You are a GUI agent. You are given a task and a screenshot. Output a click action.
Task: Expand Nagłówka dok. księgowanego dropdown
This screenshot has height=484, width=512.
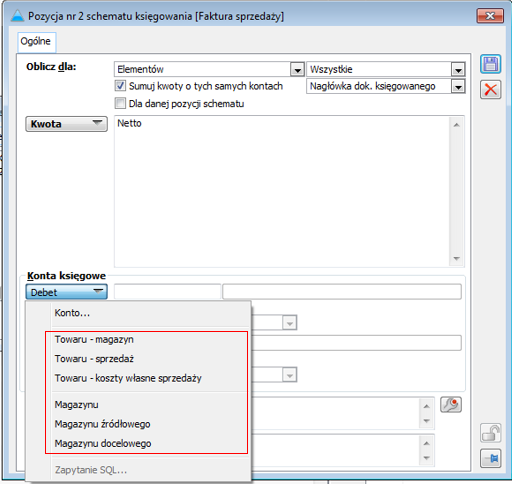tap(458, 87)
